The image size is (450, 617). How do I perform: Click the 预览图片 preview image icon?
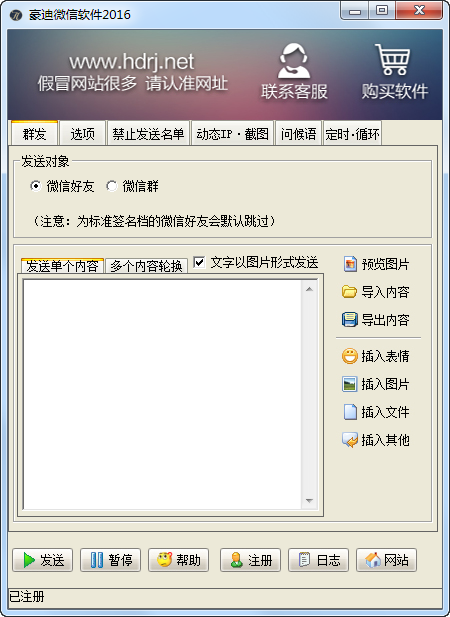[x=350, y=264]
